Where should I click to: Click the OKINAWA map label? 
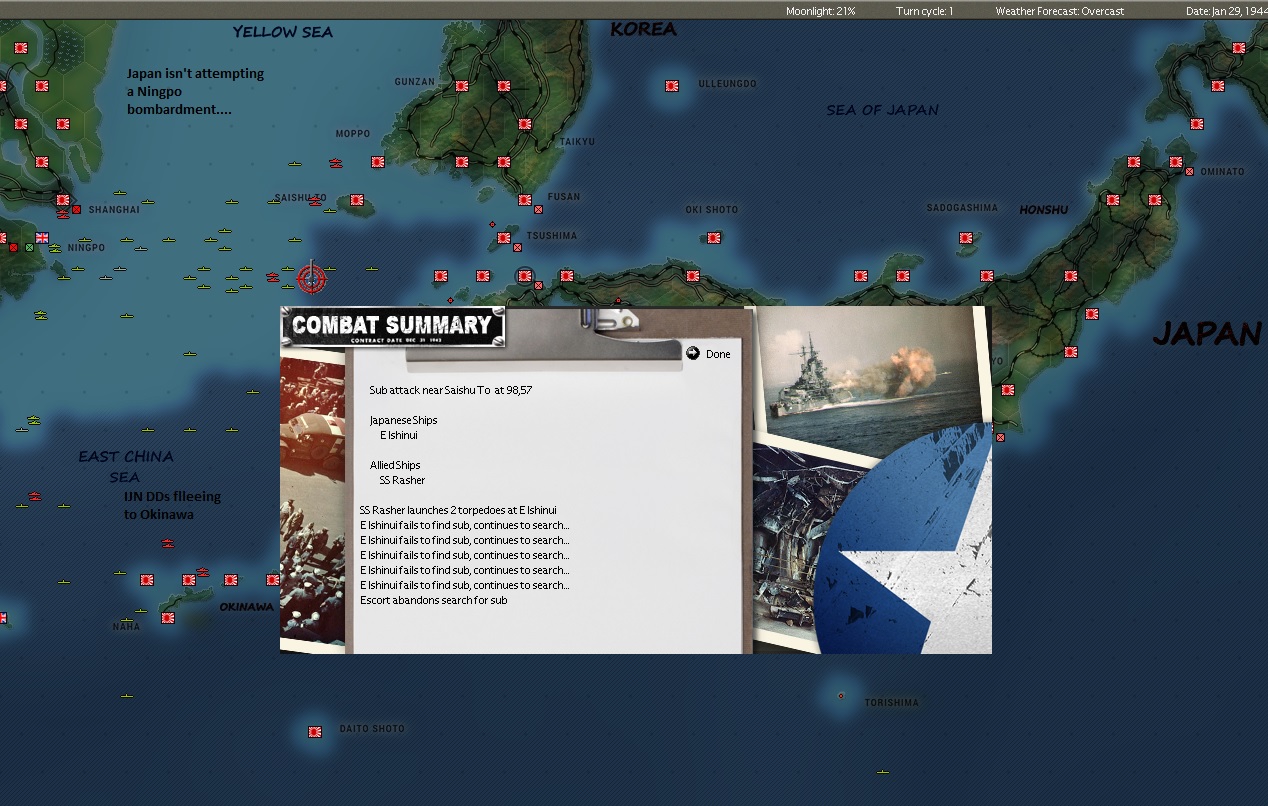click(x=246, y=607)
